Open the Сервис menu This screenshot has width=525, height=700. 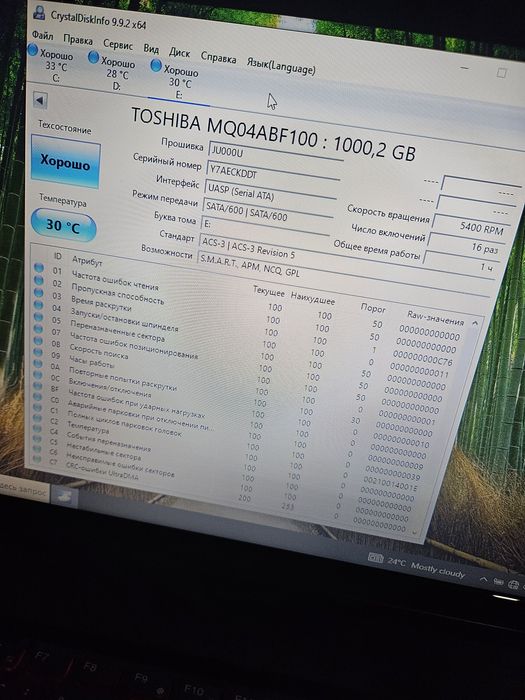[x=118, y=44]
